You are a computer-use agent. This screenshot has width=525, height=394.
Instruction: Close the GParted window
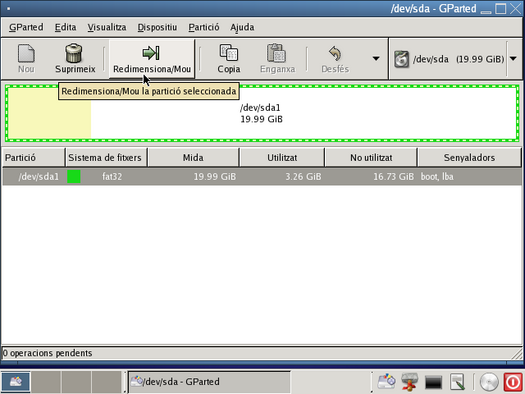pyautogui.click(x=516, y=8)
